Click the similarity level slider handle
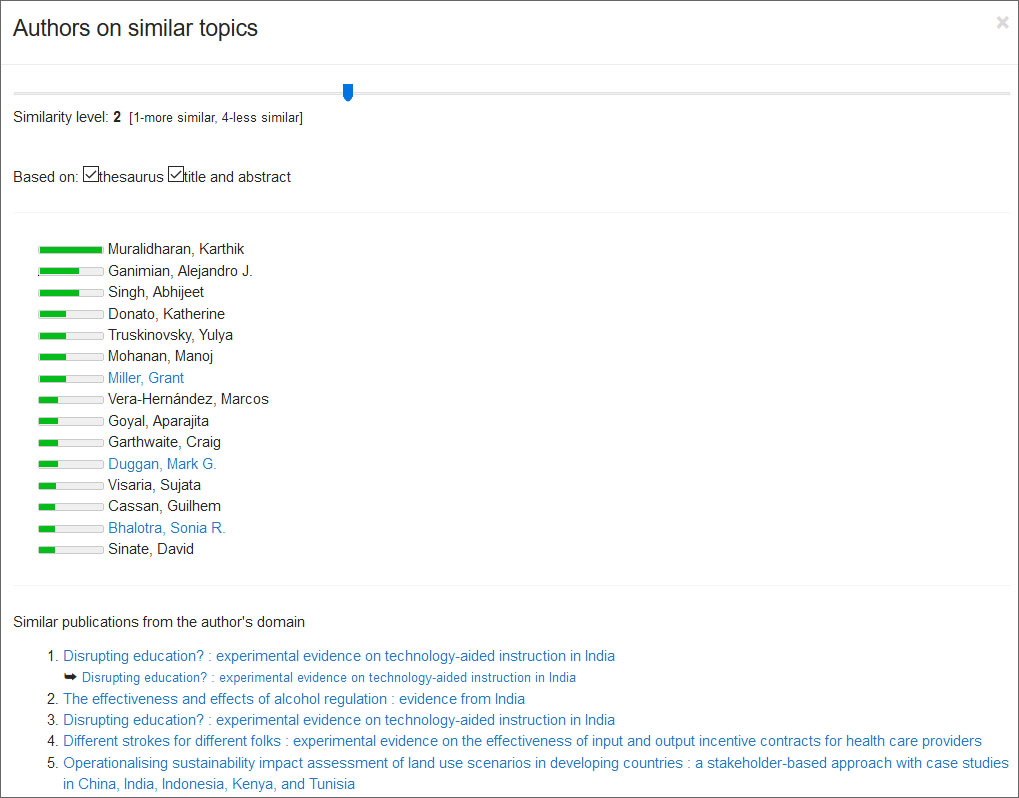Viewport: 1019px width, 798px height. point(348,93)
